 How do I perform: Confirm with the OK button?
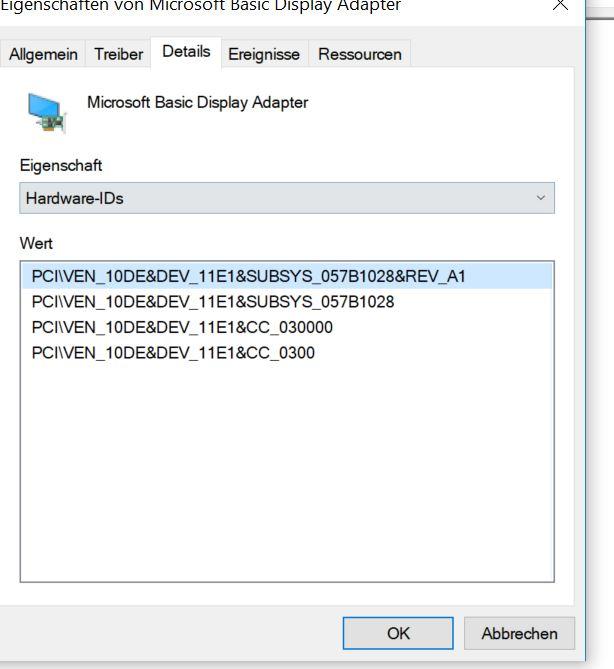pos(398,633)
